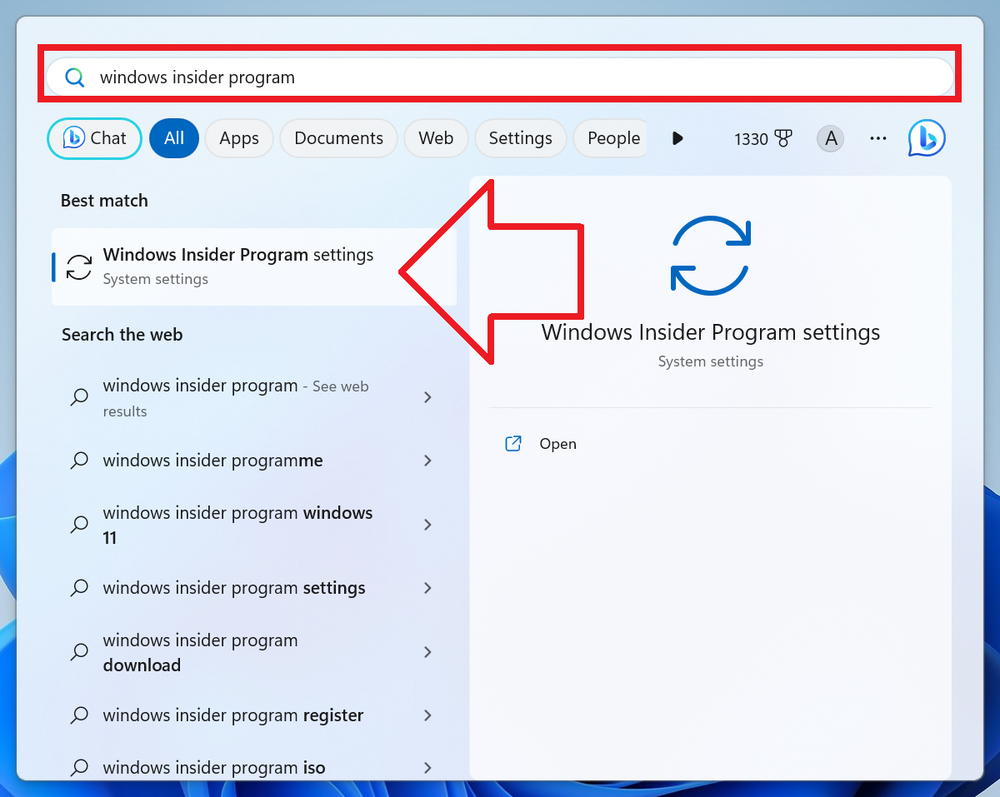Screen dimensions: 1000x797
Task: Open Bing Chat filter chip
Action: click(x=94, y=138)
